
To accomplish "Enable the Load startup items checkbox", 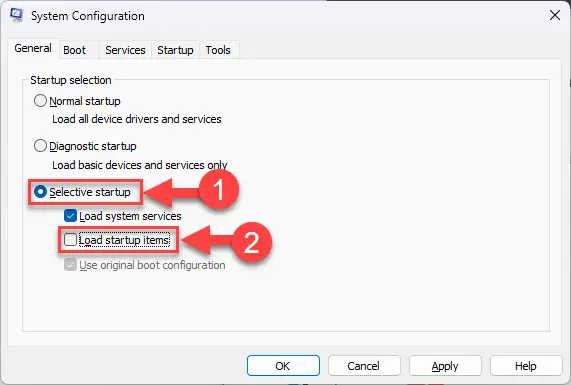I will click(x=70, y=240).
